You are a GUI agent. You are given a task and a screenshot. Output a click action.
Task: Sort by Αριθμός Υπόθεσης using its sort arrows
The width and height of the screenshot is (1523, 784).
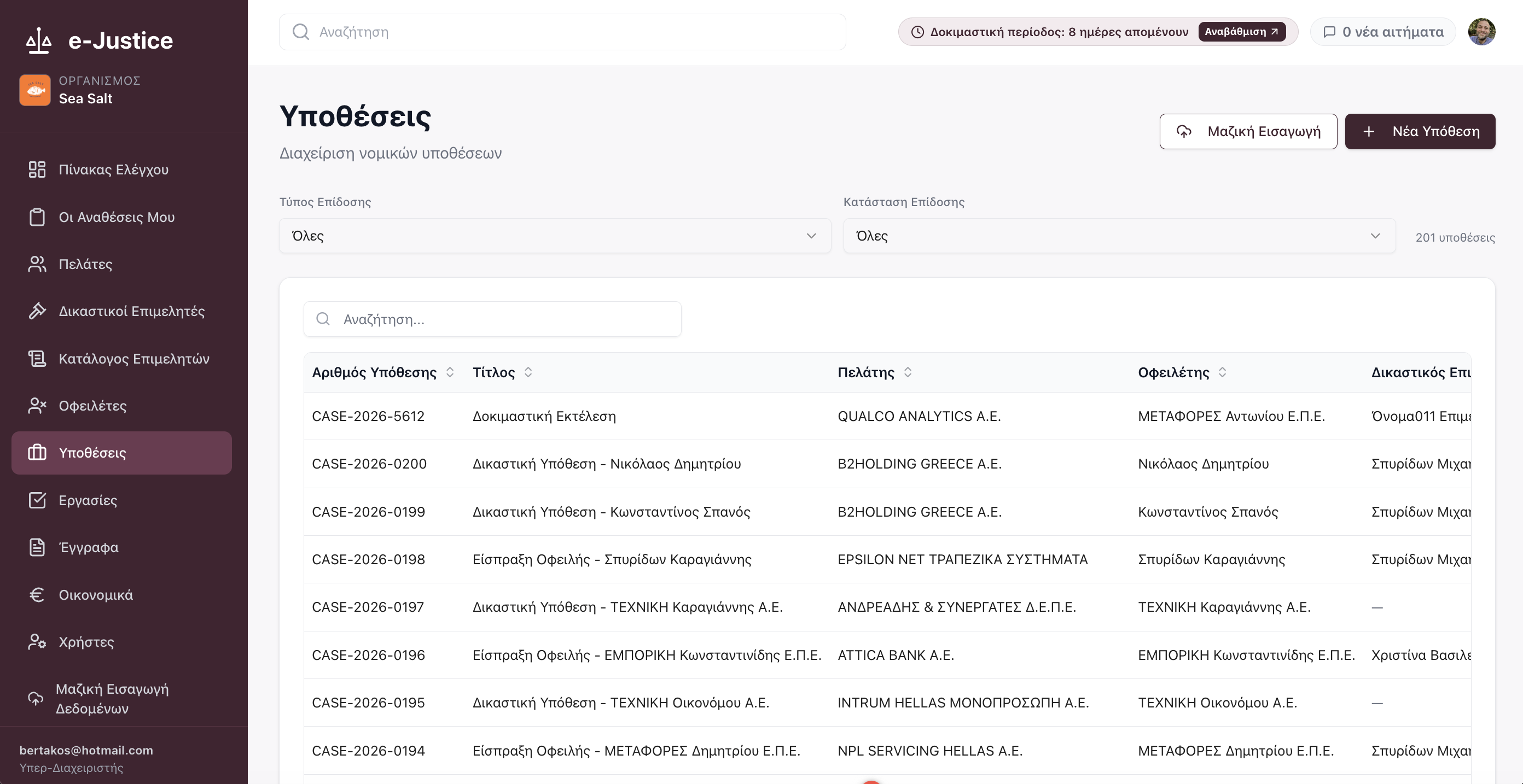click(x=450, y=372)
